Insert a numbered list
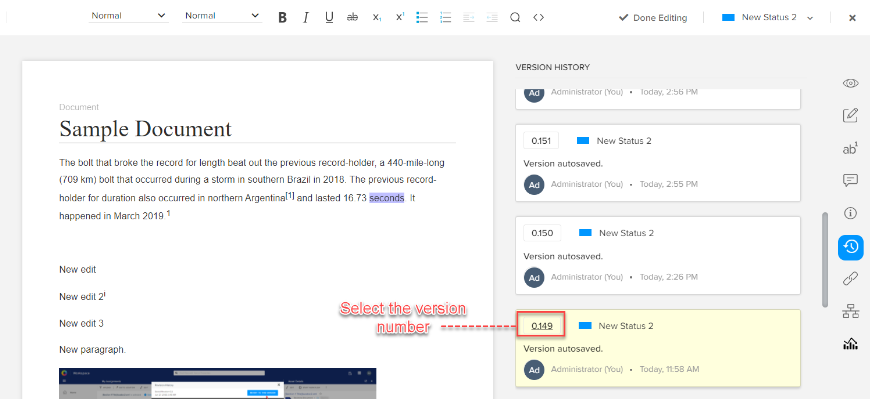Image resolution: width=870 pixels, height=399 pixels. pos(446,18)
